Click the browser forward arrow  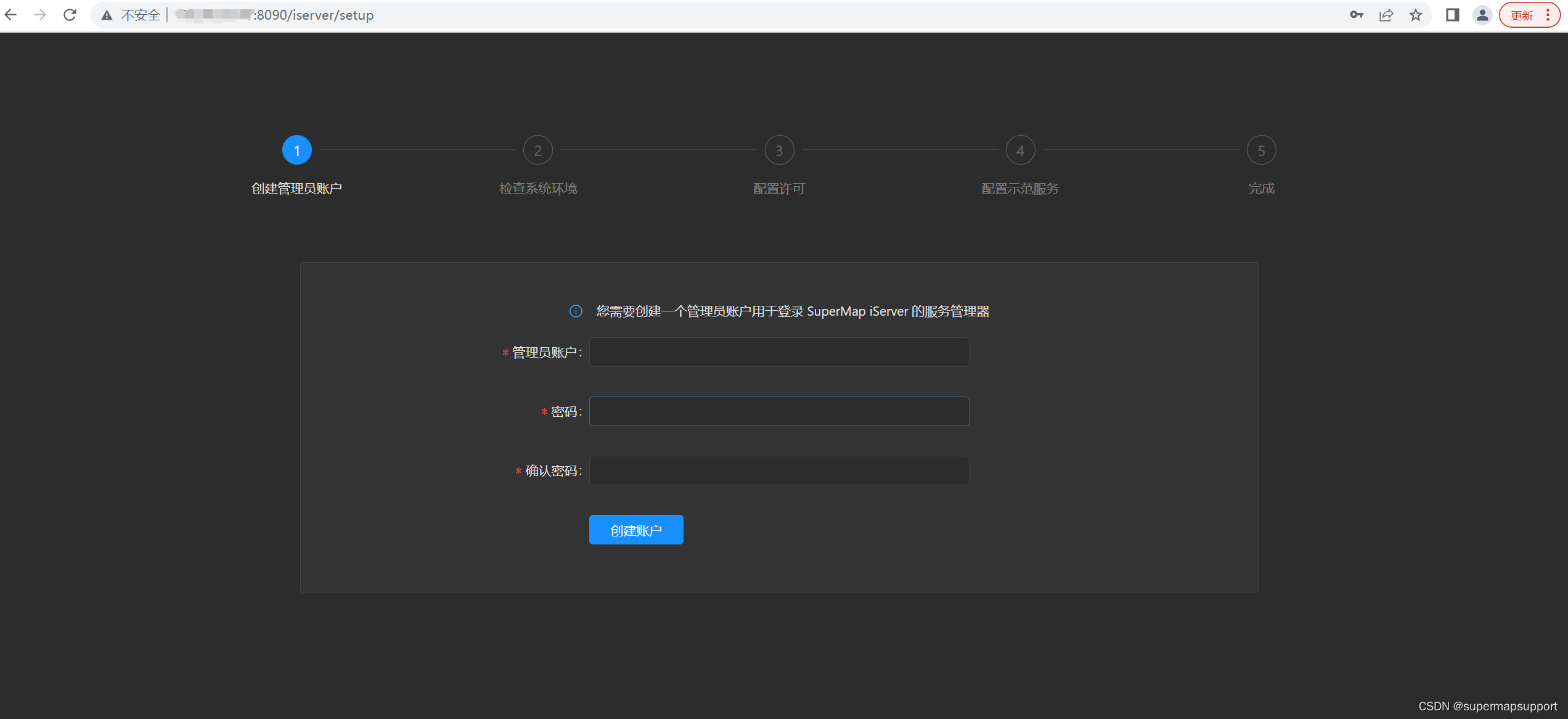click(x=40, y=15)
